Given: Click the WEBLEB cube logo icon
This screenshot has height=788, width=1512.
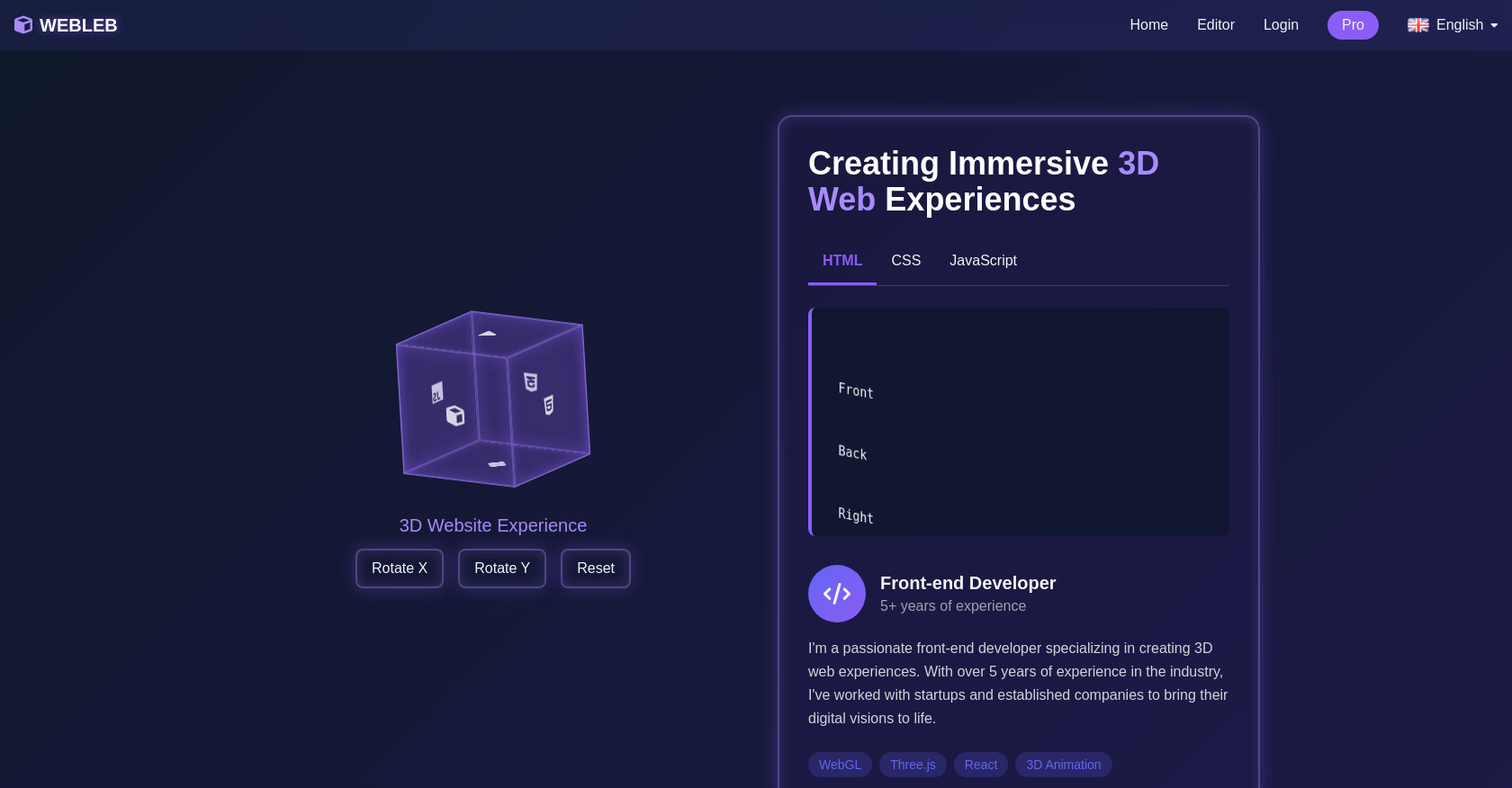Looking at the screenshot, I should click(23, 25).
